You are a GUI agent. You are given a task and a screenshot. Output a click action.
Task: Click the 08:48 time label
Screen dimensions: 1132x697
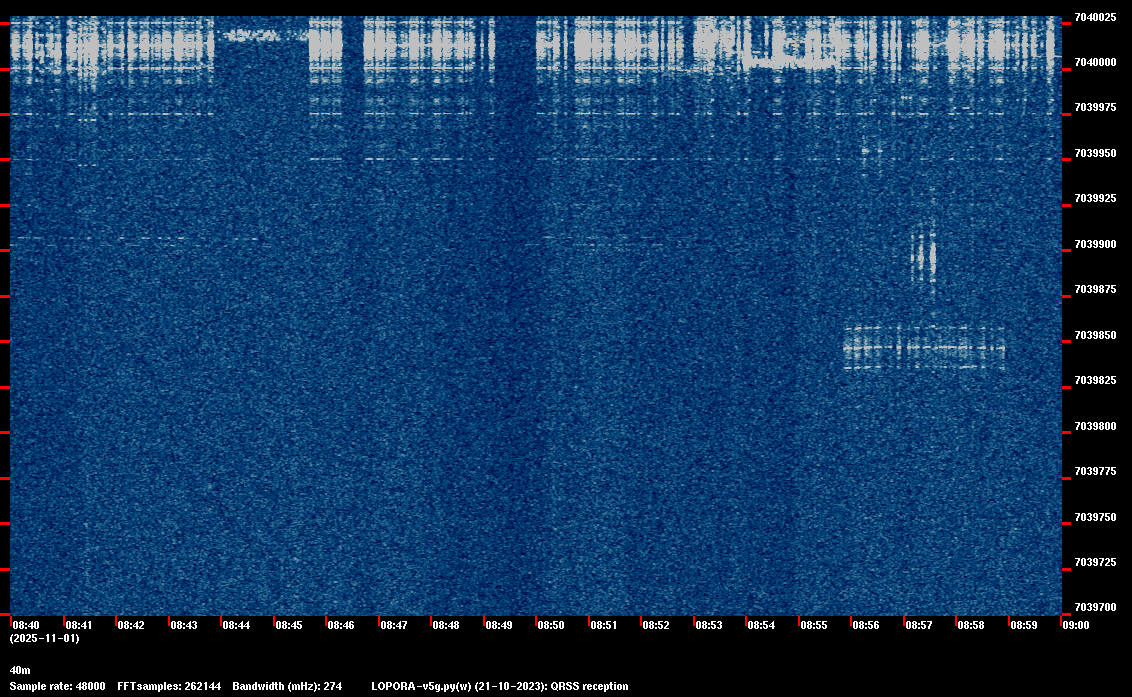coord(446,625)
